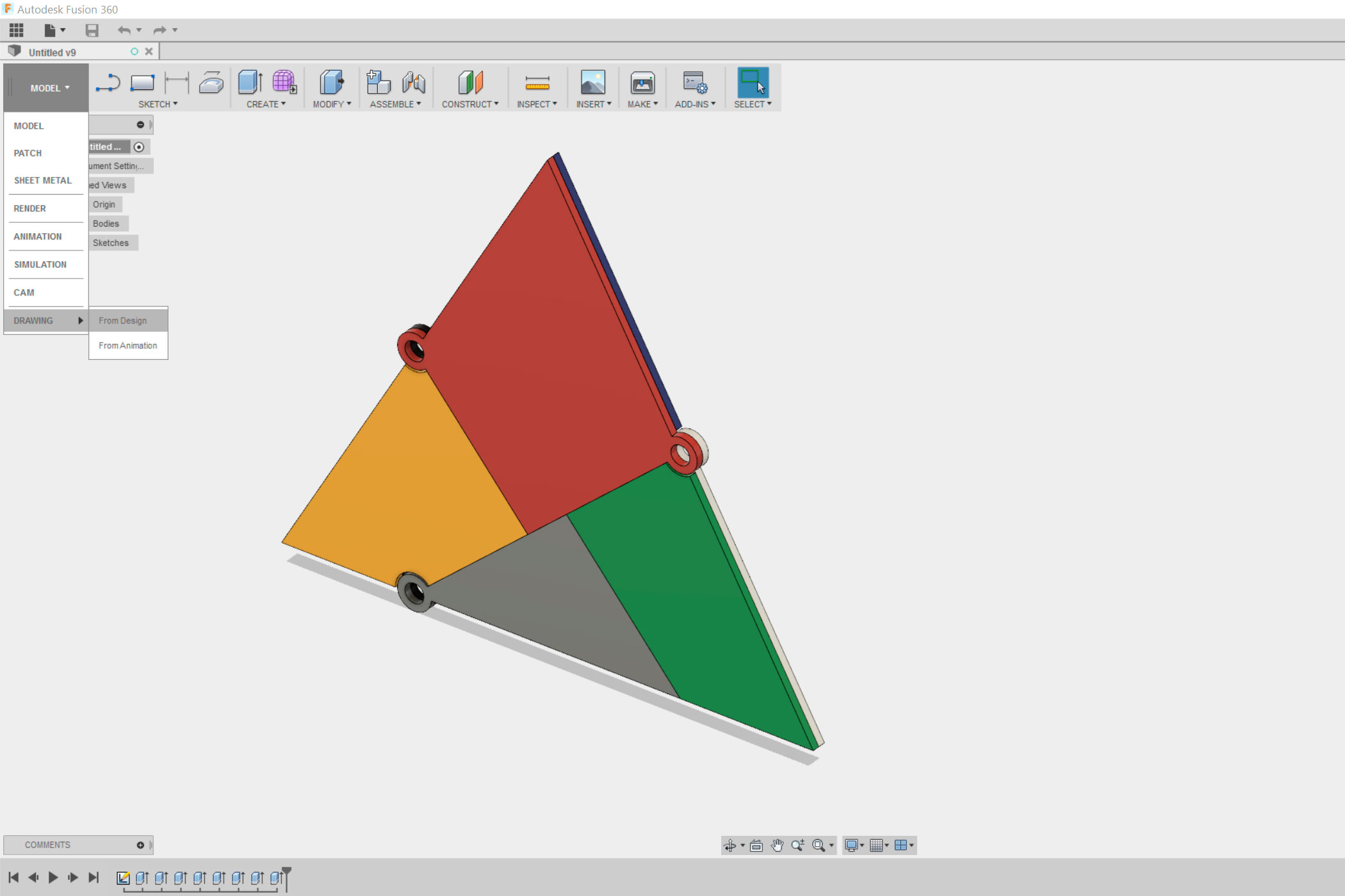Click the Save disk icon
This screenshot has height=896, width=1345.
(92, 30)
